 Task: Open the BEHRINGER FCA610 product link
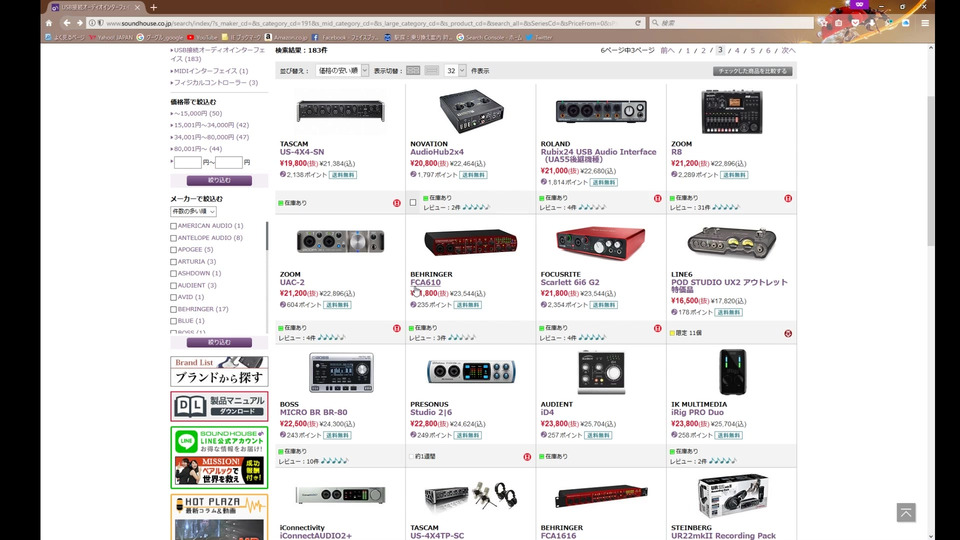[426, 282]
